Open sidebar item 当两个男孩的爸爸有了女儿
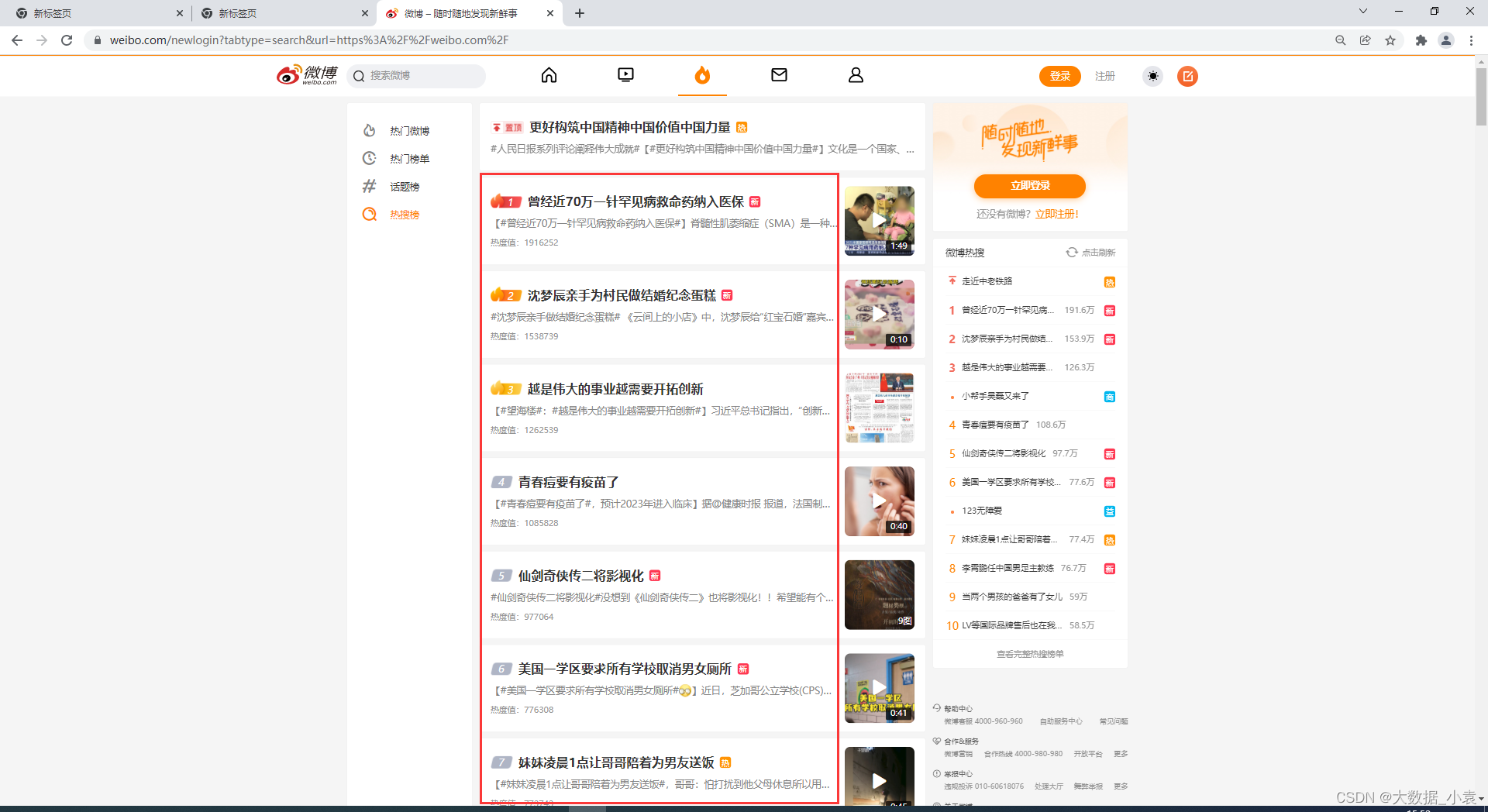The height and width of the screenshot is (812, 1488). pyautogui.click(x=1012, y=597)
